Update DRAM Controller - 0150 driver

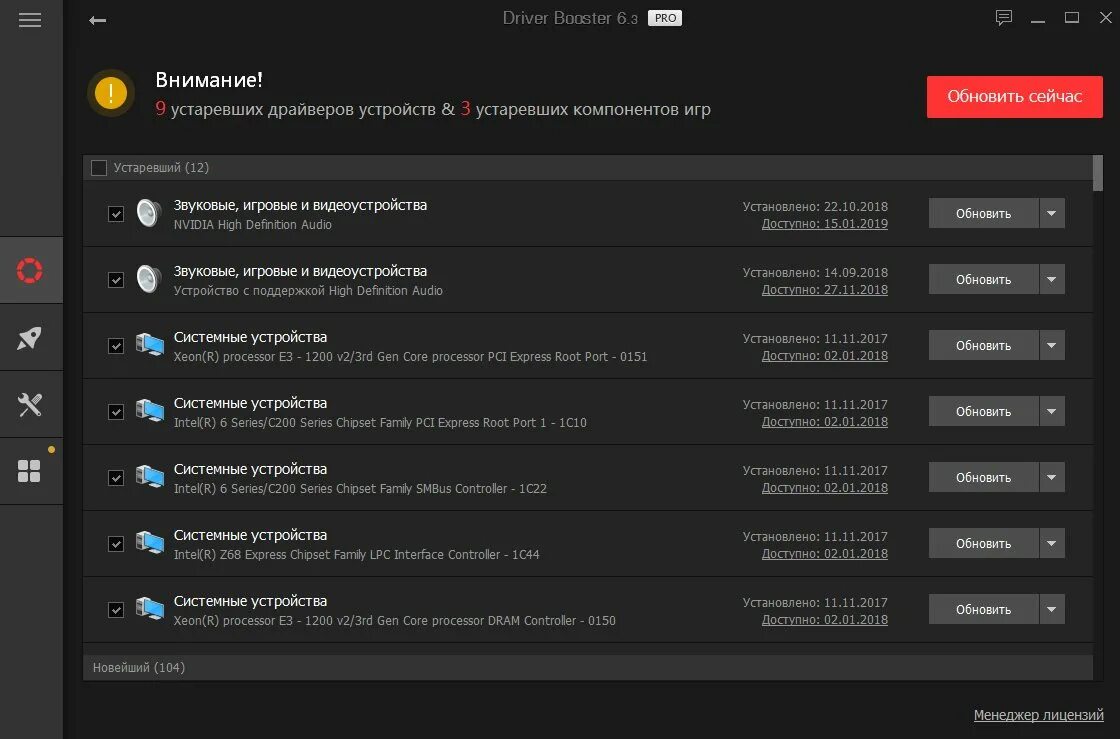click(x=984, y=609)
